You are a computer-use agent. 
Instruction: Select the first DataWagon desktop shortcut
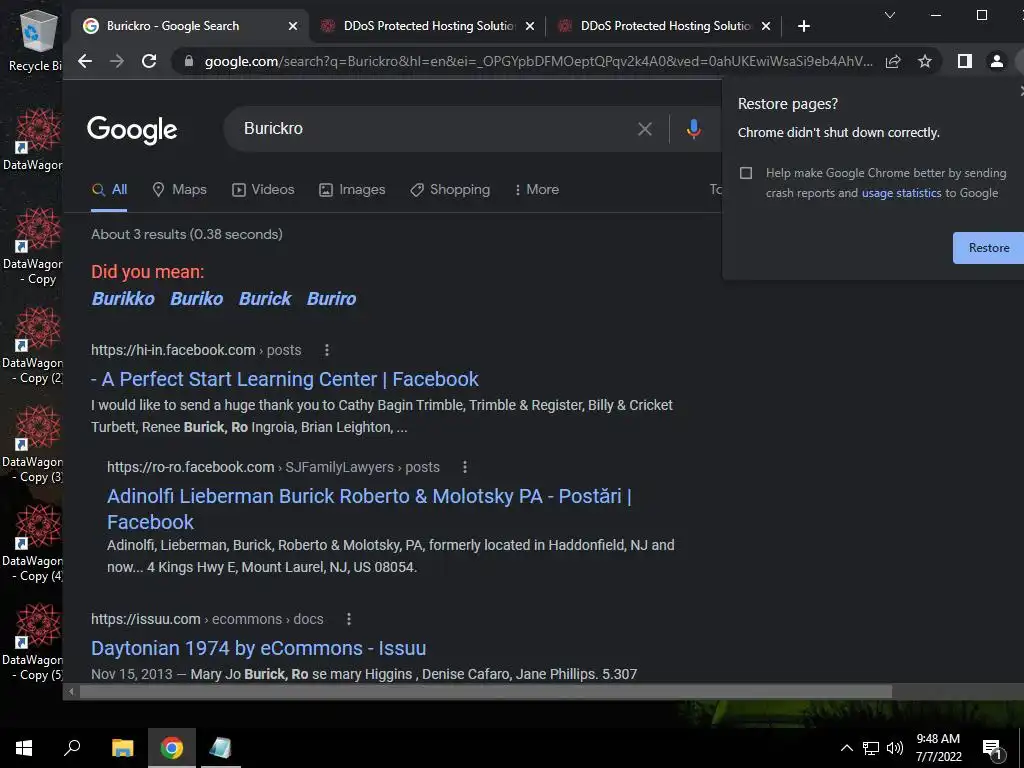(x=34, y=139)
